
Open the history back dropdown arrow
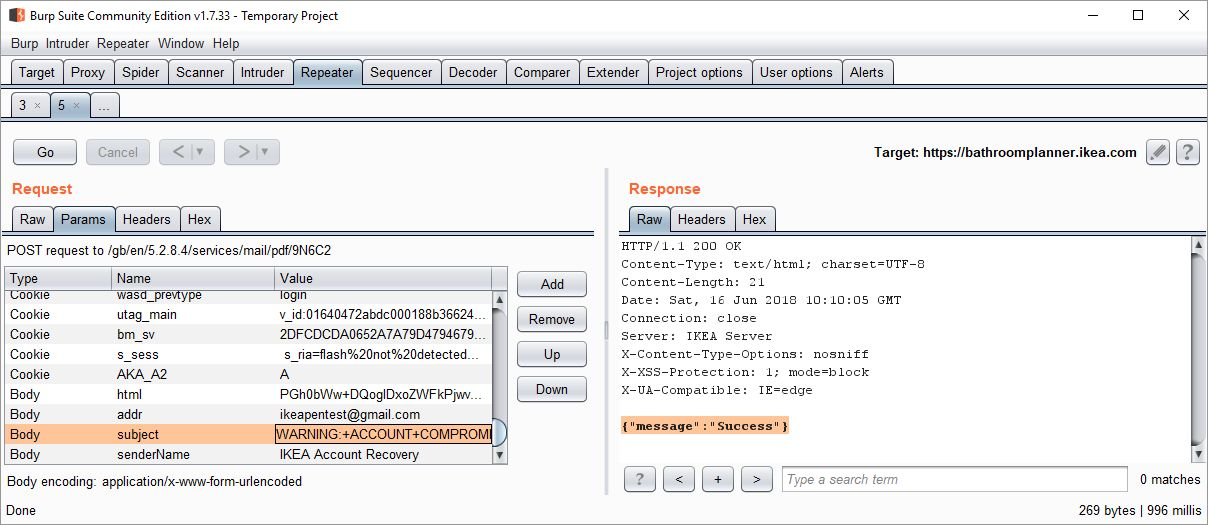201,152
